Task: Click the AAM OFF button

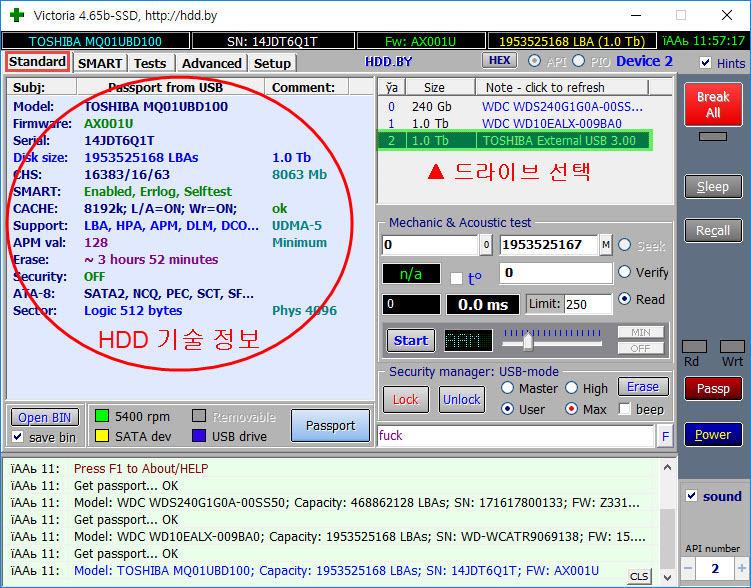Action: point(641,348)
